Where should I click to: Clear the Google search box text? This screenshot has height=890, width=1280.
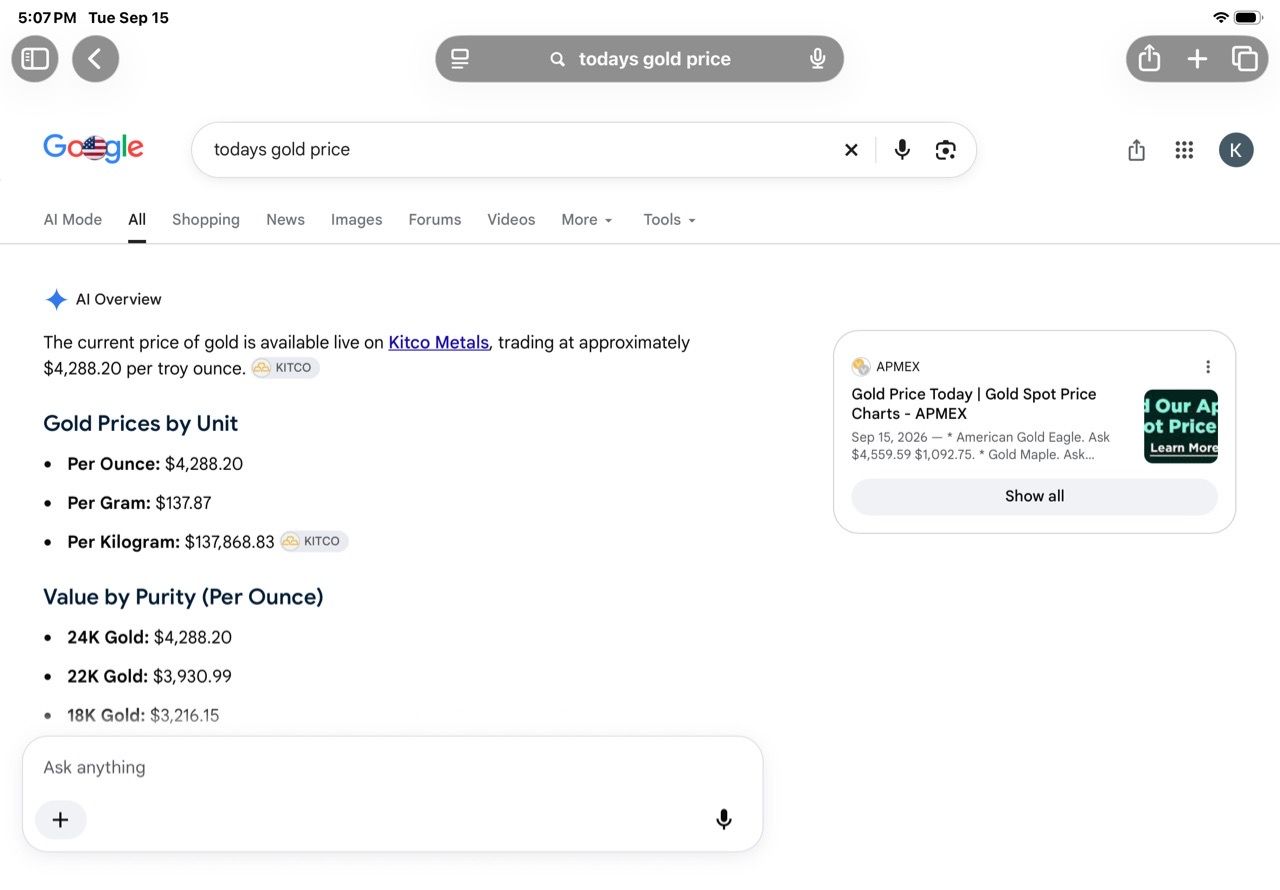tap(851, 150)
